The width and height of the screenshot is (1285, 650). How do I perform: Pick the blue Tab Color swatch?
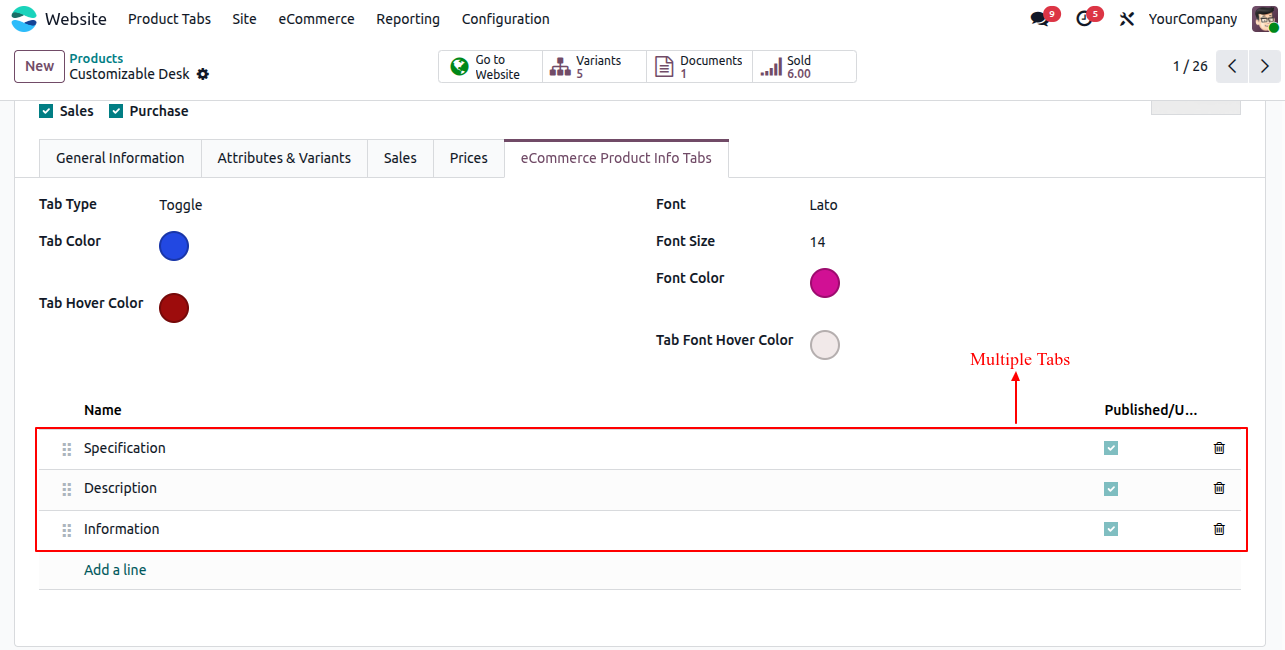174,246
